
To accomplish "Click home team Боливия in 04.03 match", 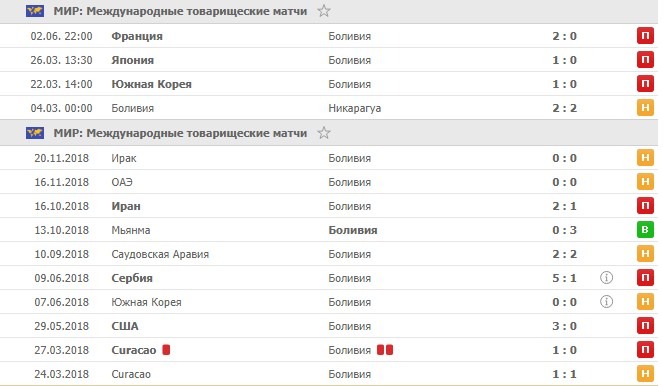I will click(x=133, y=108).
